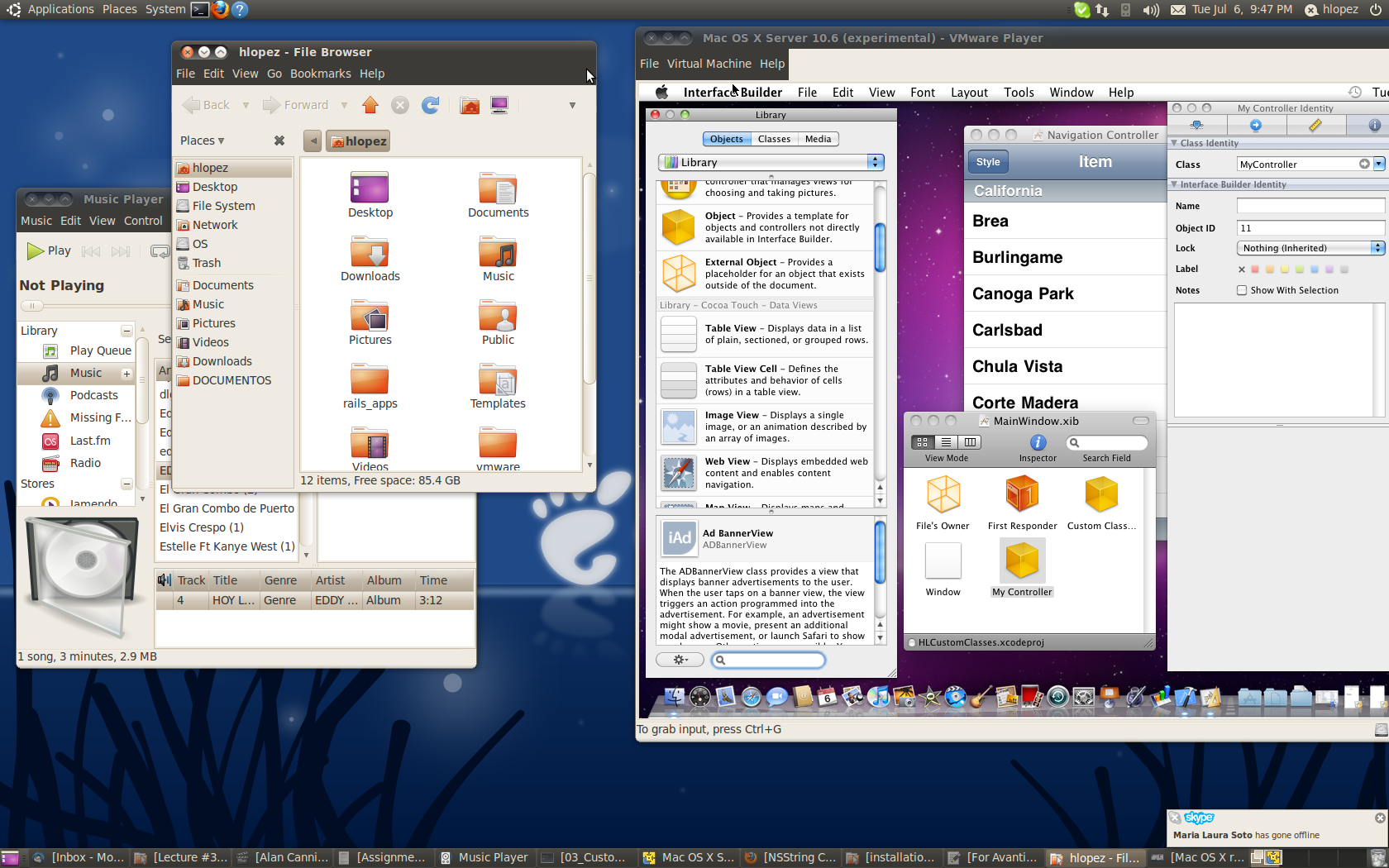This screenshot has height=868, width=1389.
Task: Switch MainWindow.xib to icon view mode
Action: 922,442
